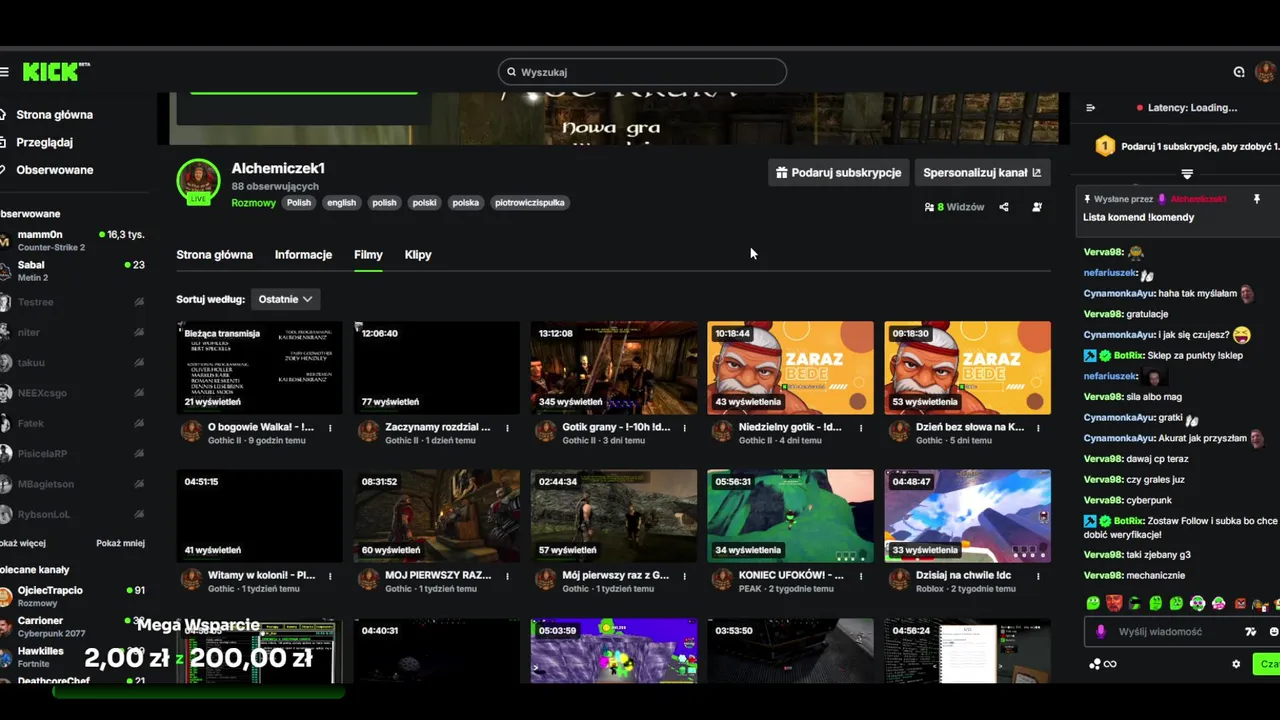Open the user avatar in top-right header
This screenshot has width=1280, height=720.
coord(1265,72)
